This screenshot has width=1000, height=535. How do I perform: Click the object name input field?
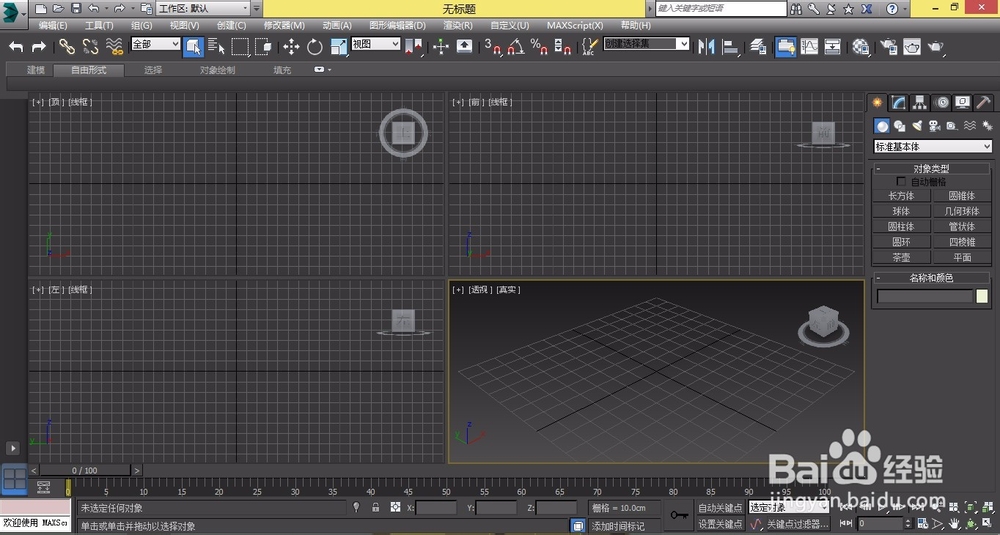pos(925,296)
